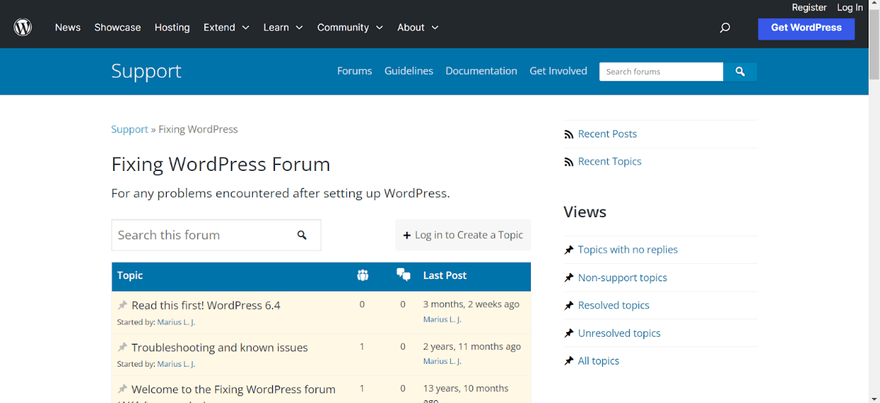Expand the Extend menu
The width and height of the screenshot is (880, 403).
click(x=226, y=28)
